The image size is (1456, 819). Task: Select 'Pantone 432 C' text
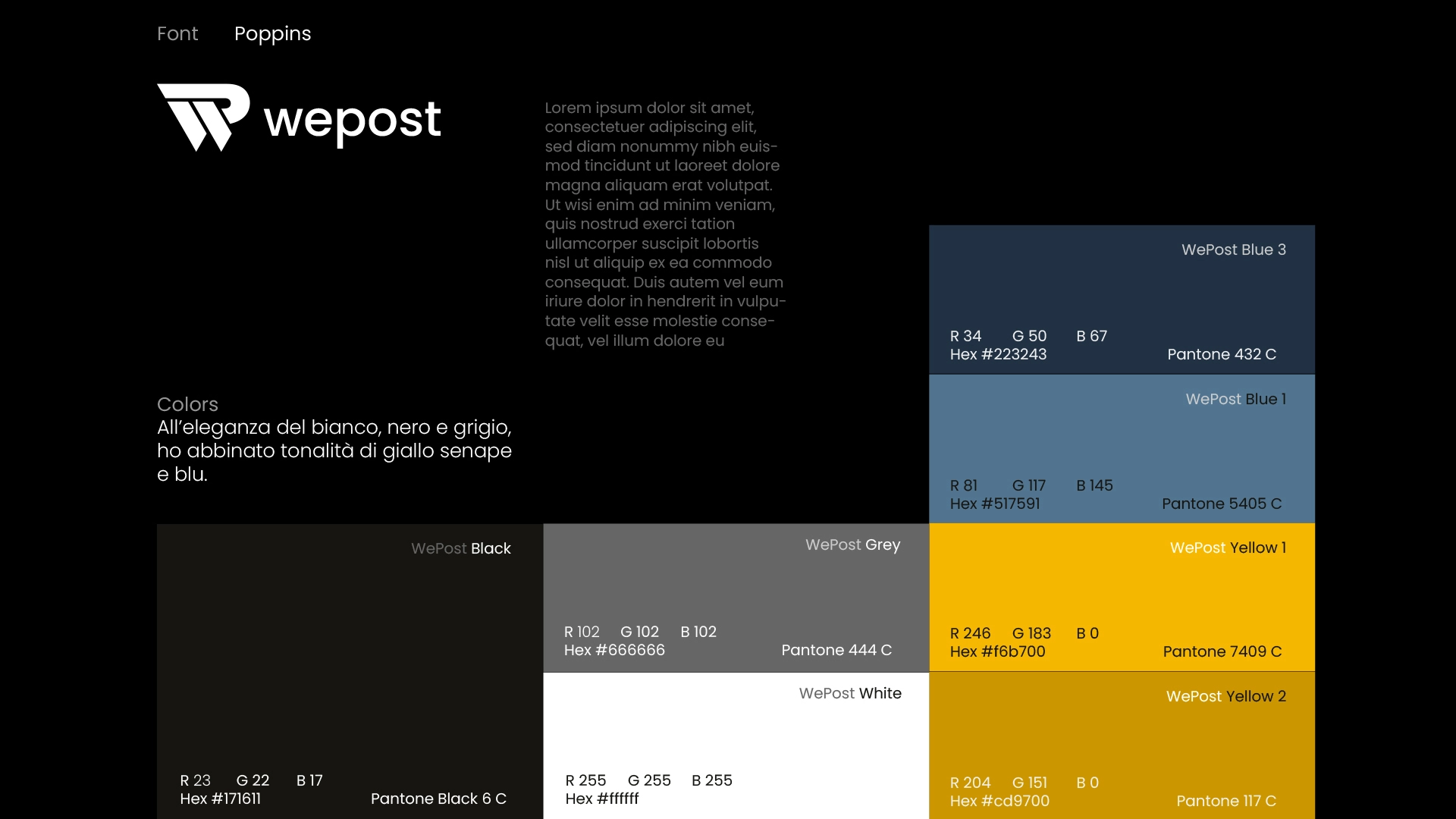point(1222,354)
